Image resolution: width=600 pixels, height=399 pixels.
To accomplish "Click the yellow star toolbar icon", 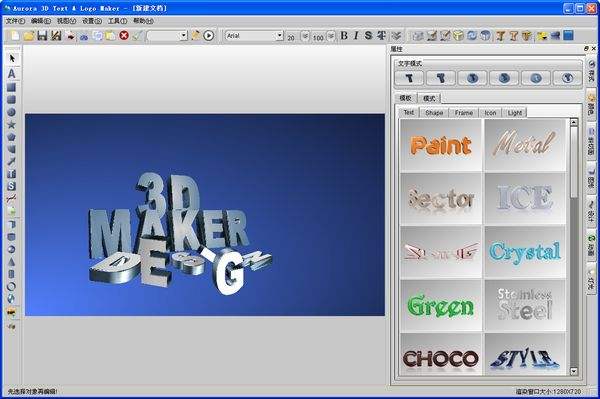I will pyautogui.click(x=542, y=36).
